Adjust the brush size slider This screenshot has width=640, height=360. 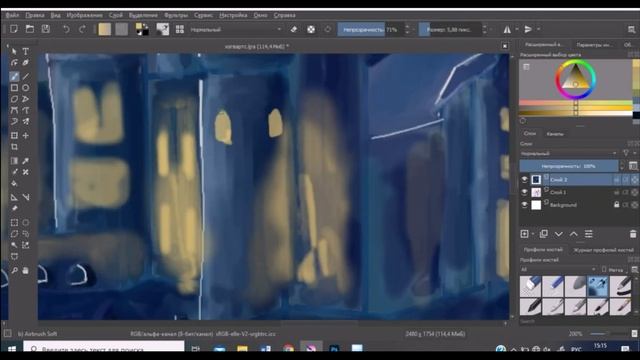coord(450,29)
